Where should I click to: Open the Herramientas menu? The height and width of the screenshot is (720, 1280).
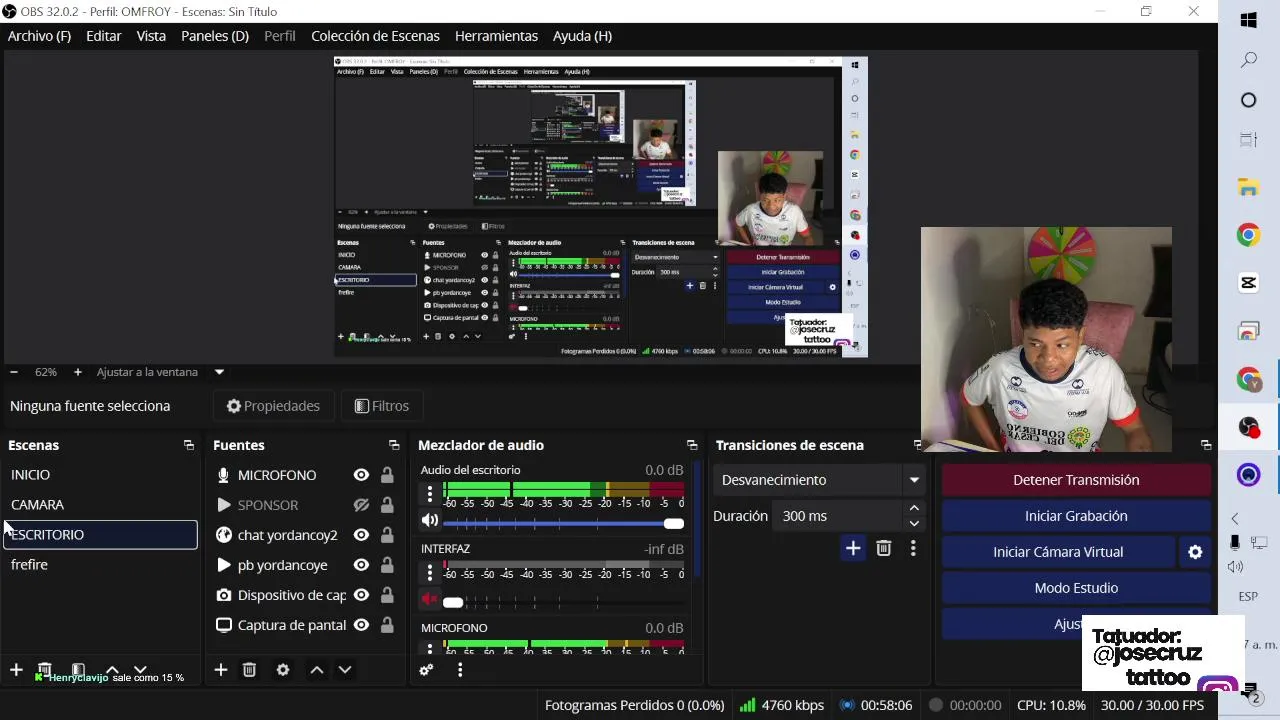[x=496, y=36]
